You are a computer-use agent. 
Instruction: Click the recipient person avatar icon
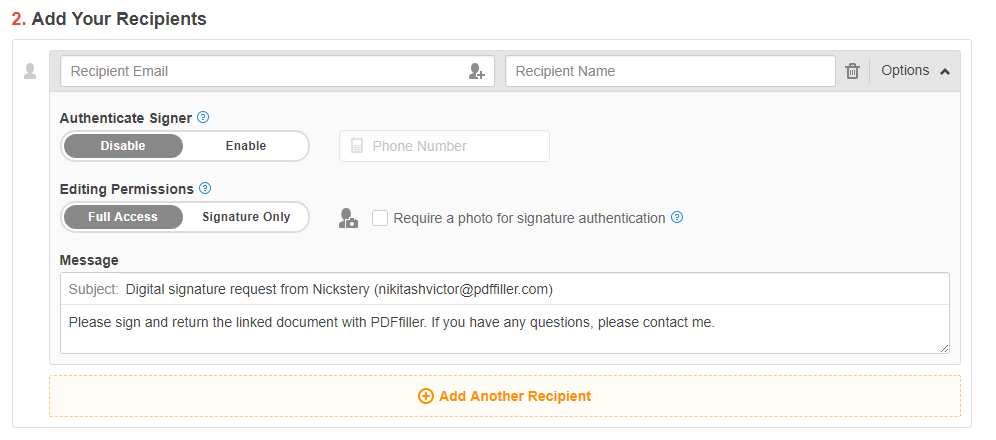click(x=30, y=71)
